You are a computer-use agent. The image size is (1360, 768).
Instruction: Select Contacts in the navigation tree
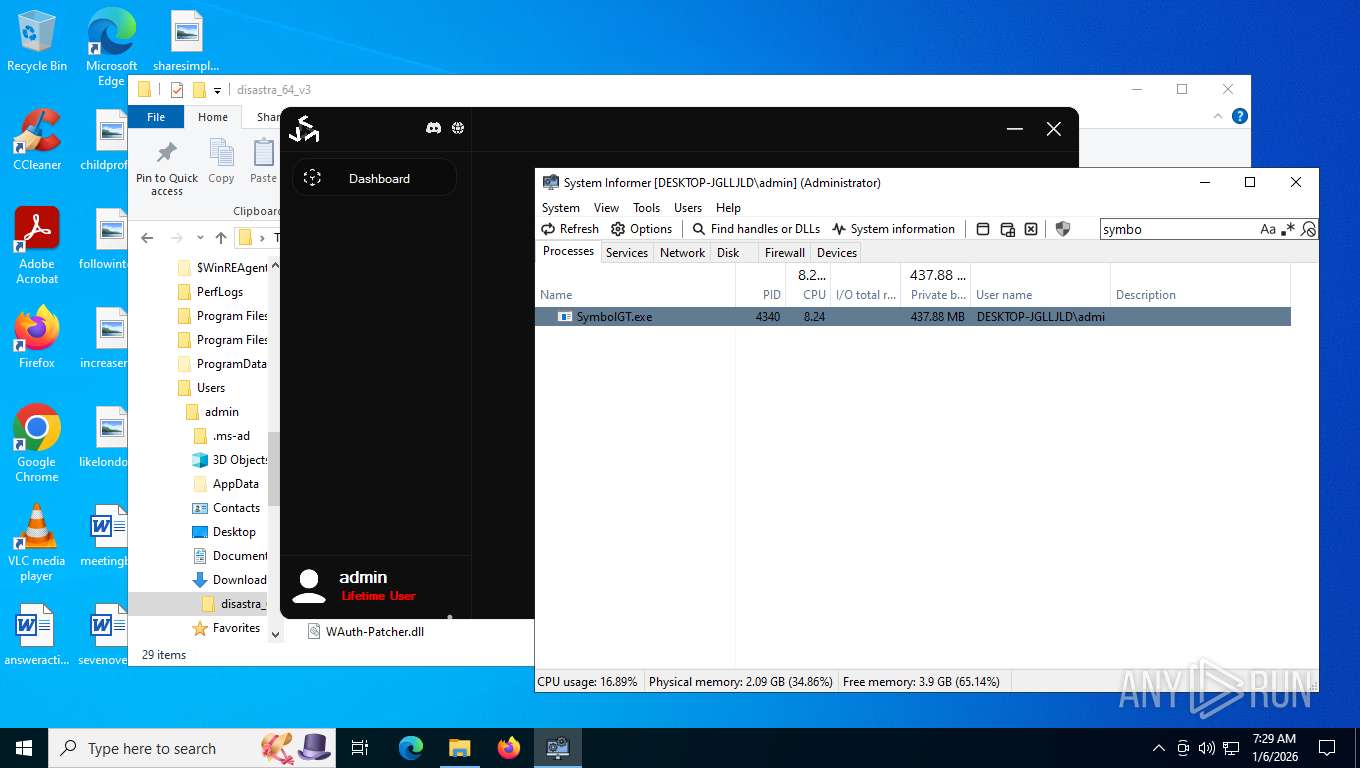click(236, 508)
